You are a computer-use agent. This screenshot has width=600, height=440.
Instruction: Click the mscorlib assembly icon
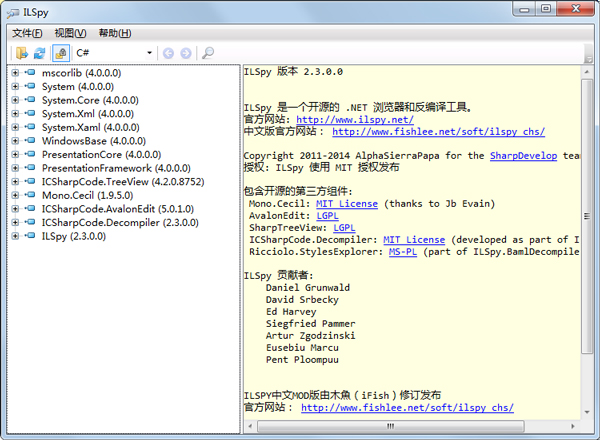(x=30, y=72)
